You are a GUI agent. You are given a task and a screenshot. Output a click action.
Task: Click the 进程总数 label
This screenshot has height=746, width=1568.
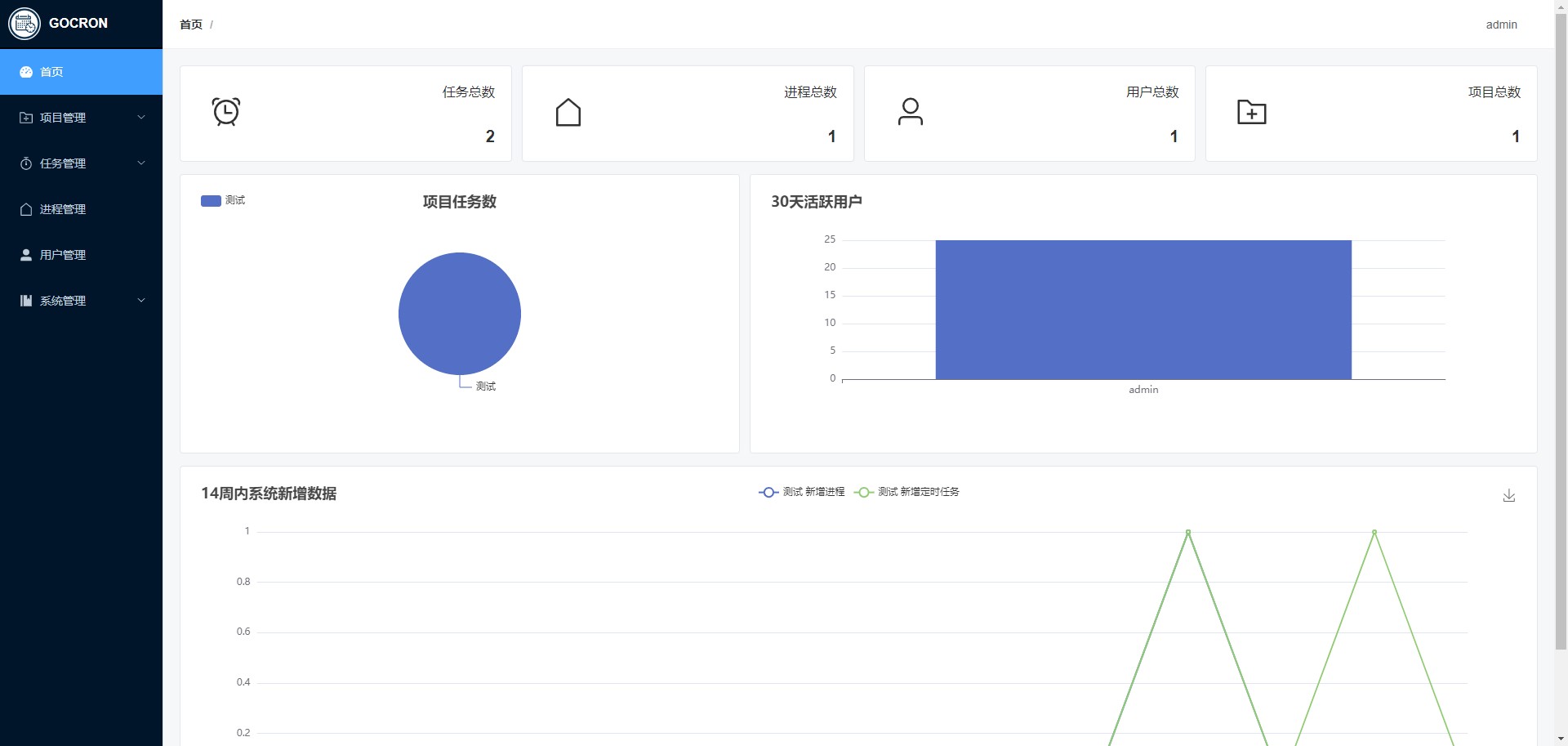pyautogui.click(x=810, y=92)
